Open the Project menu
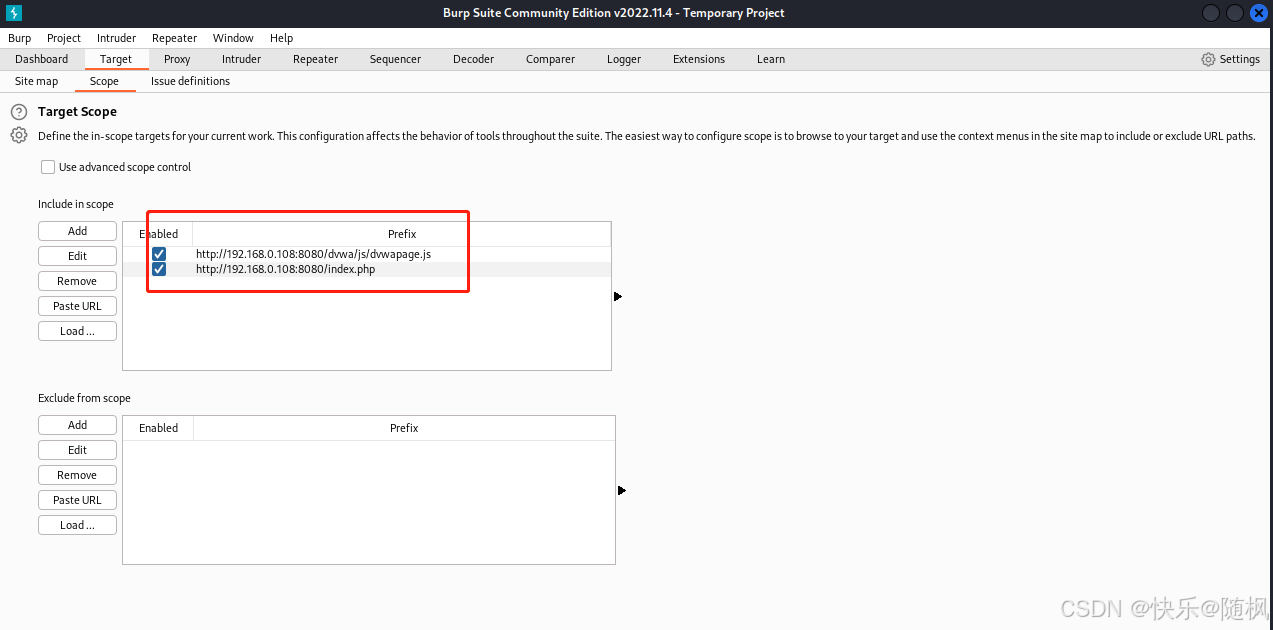 (x=64, y=38)
